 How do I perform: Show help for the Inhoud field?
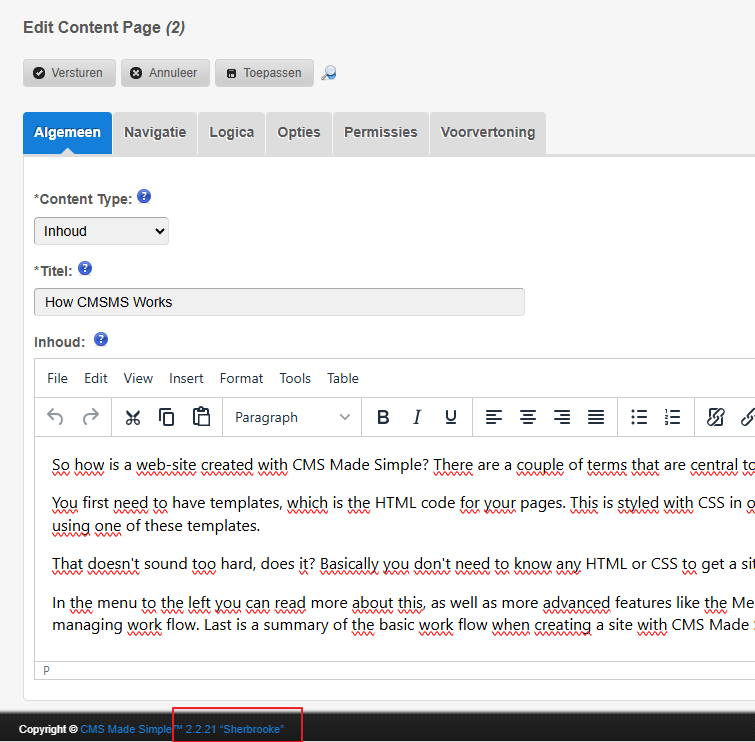point(101,340)
